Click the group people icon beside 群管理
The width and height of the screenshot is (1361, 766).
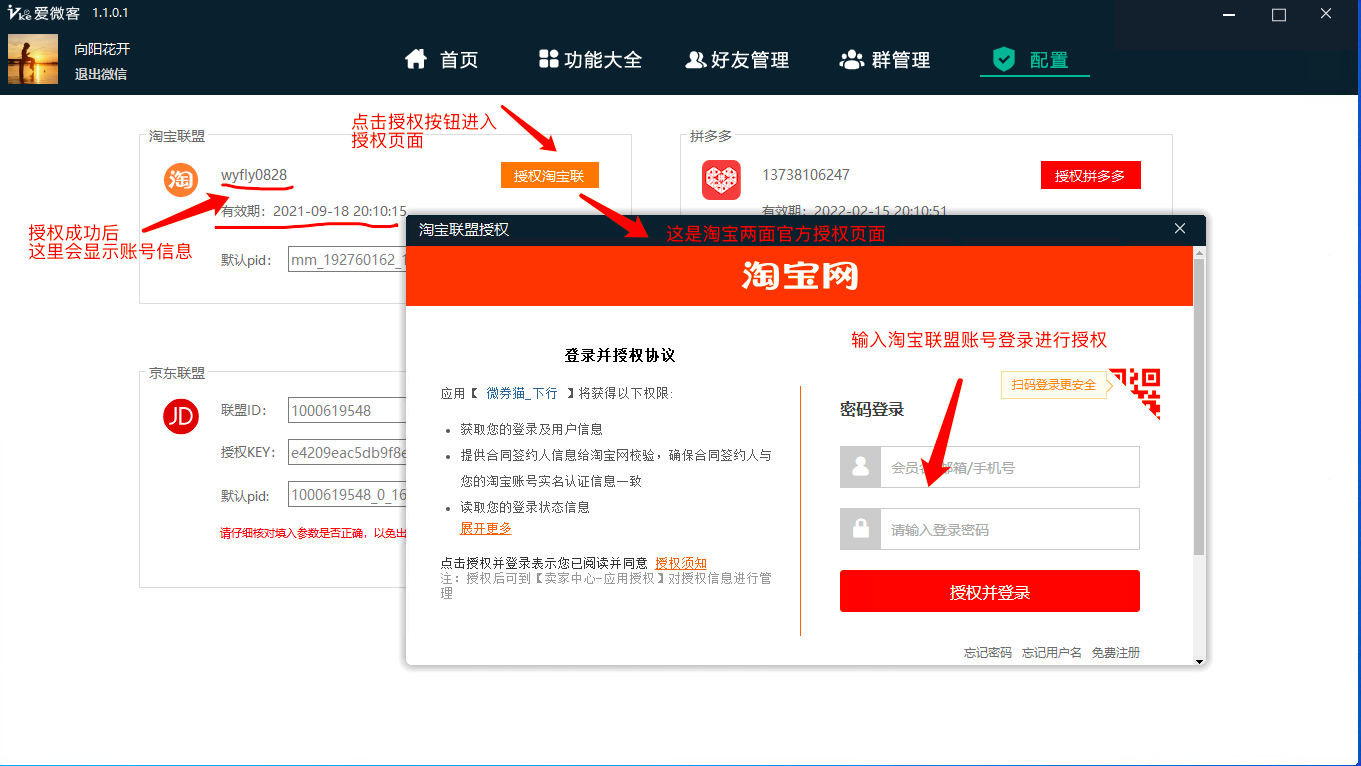click(x=851, y=60)
